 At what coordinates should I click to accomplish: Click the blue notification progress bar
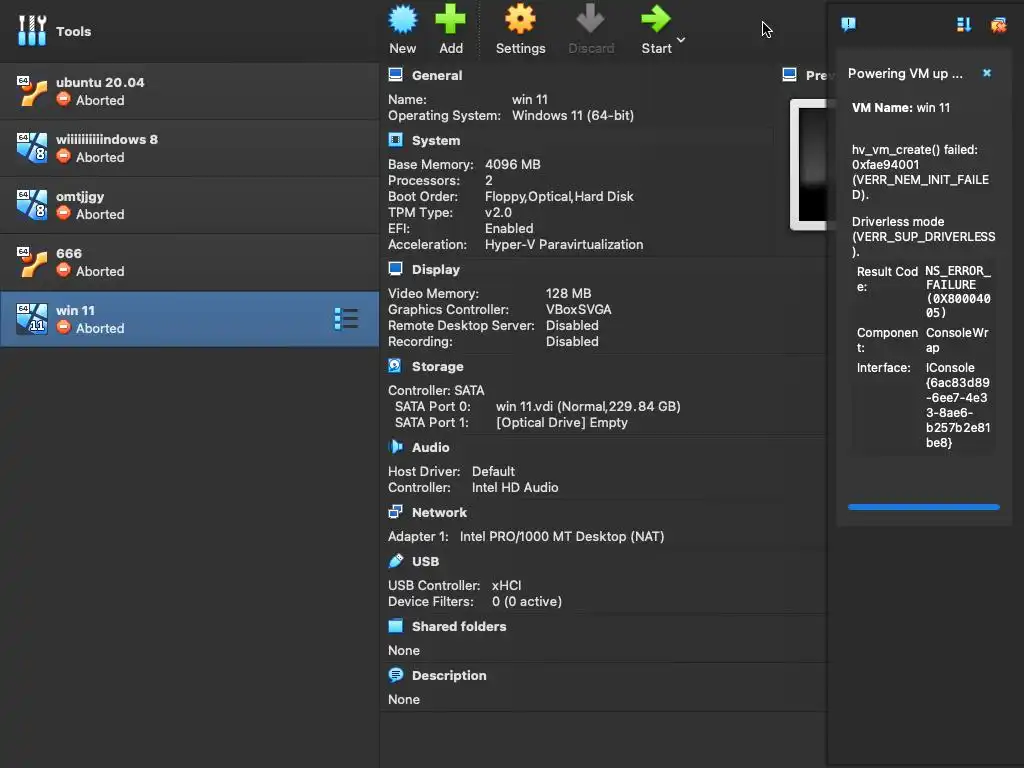coord(923,507)
